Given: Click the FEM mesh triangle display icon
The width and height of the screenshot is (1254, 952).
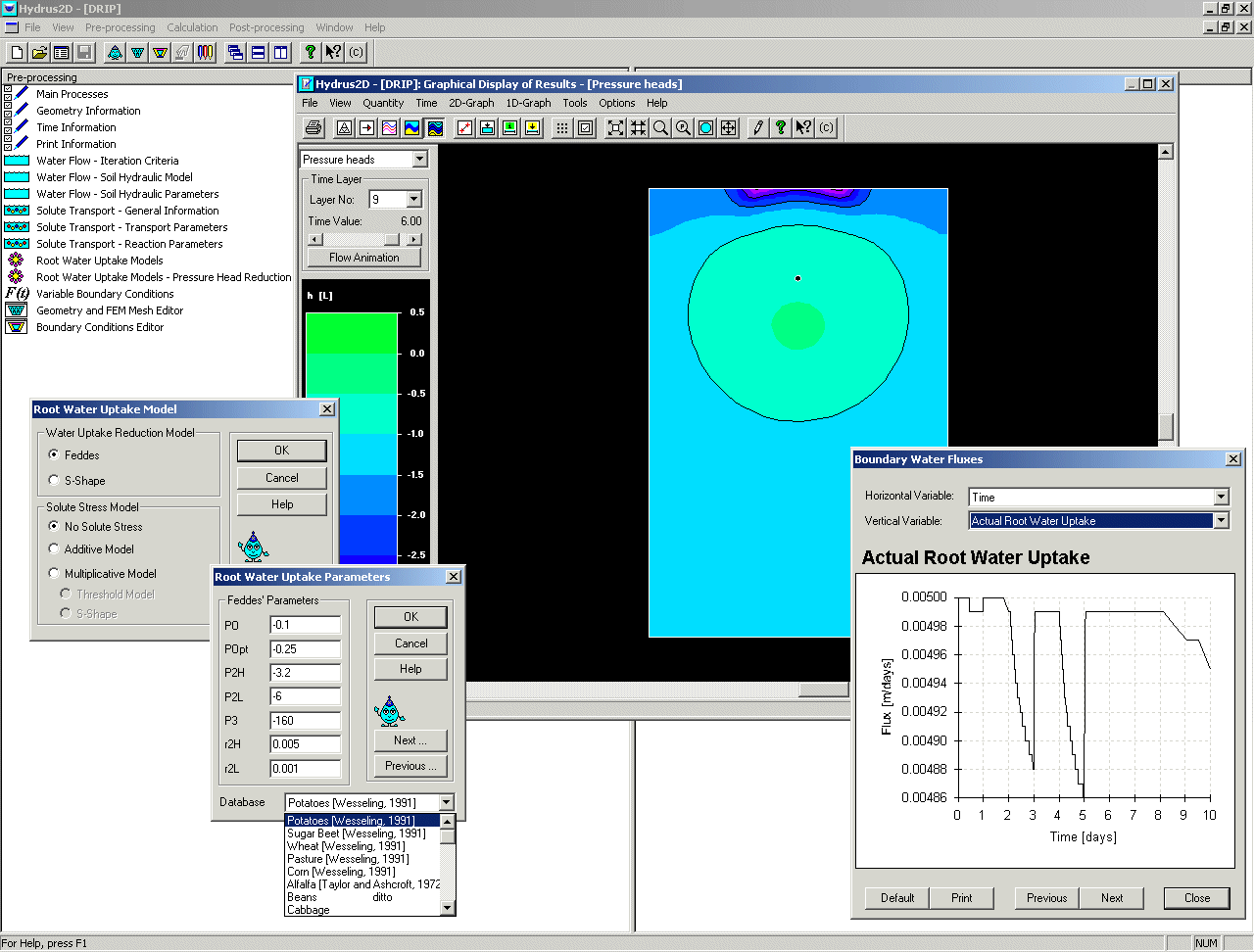Looking at the screenshot, I should (x=344, y=127).
